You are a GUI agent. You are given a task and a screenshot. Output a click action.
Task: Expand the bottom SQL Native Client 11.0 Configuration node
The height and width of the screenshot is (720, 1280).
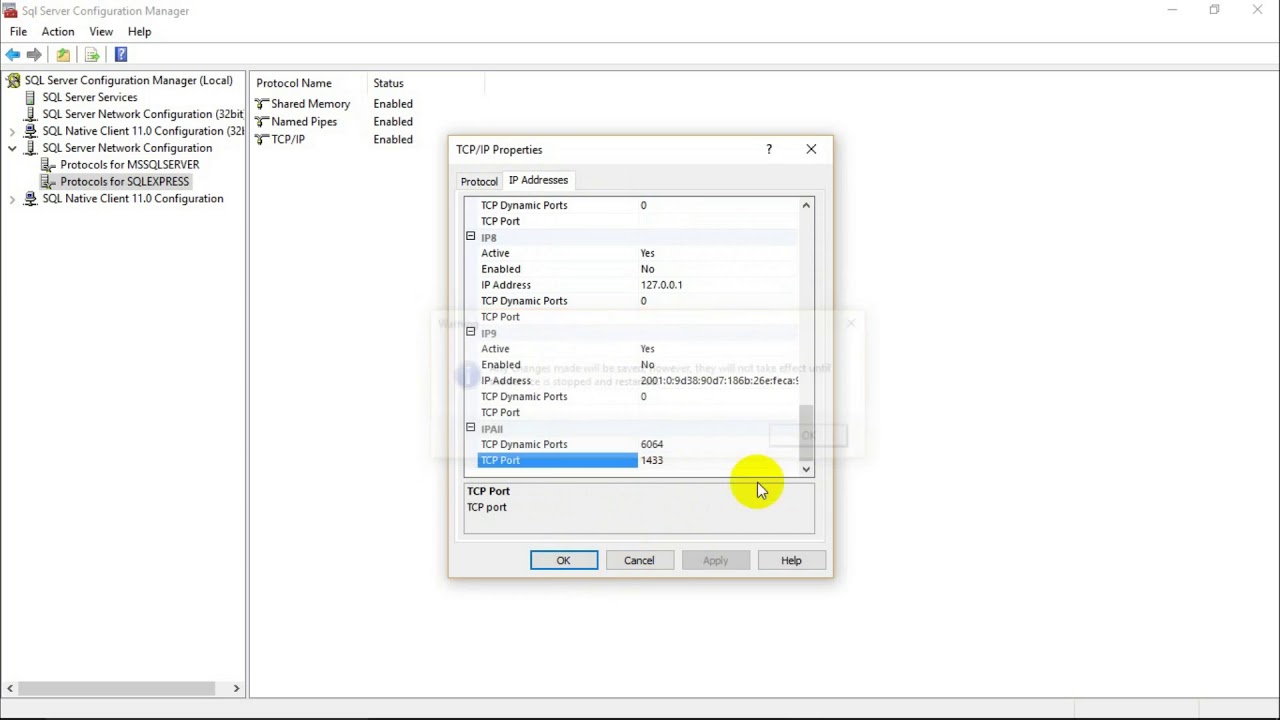pos(12,199)
